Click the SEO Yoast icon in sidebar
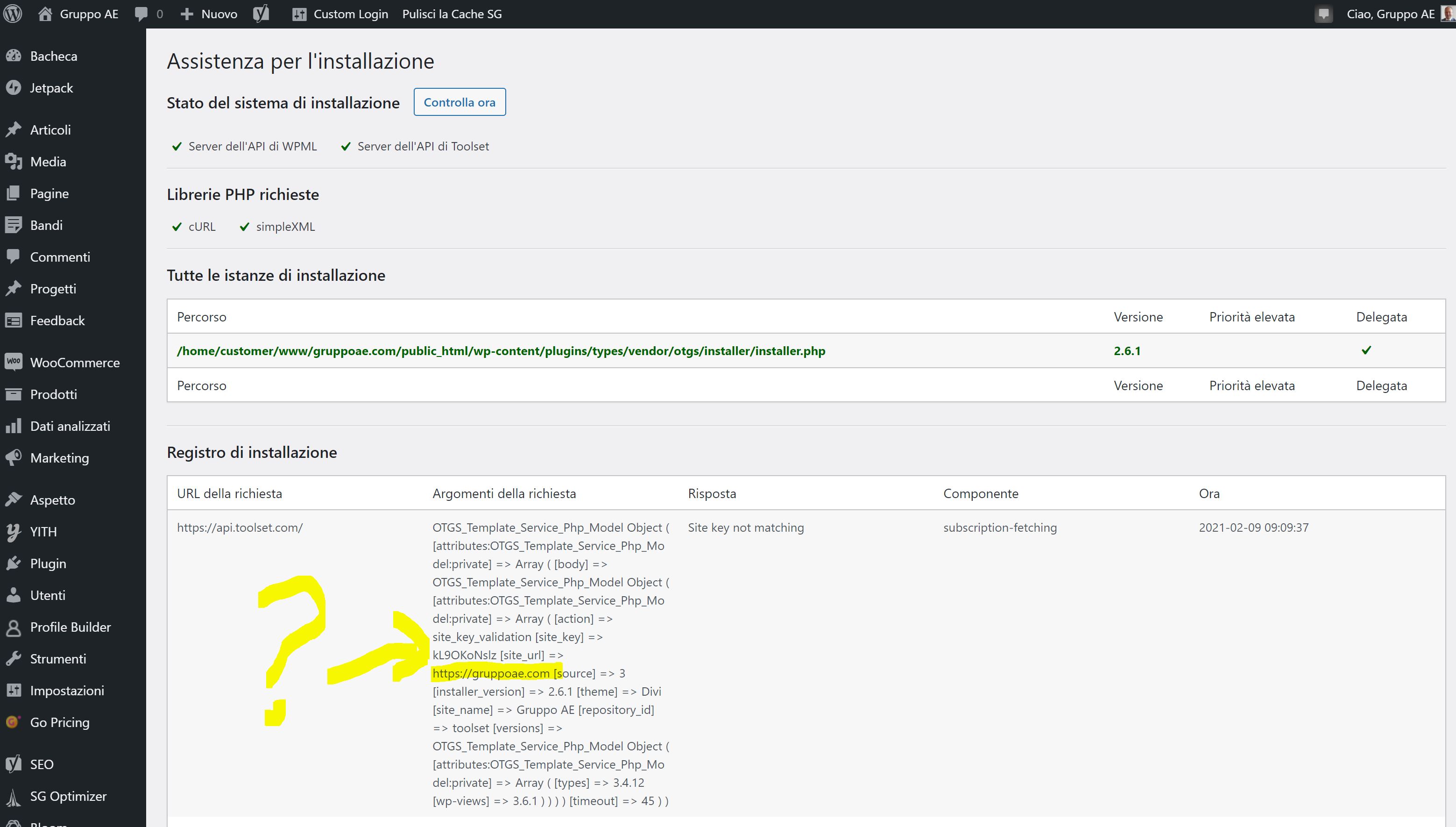 click(x=14, y=764)
